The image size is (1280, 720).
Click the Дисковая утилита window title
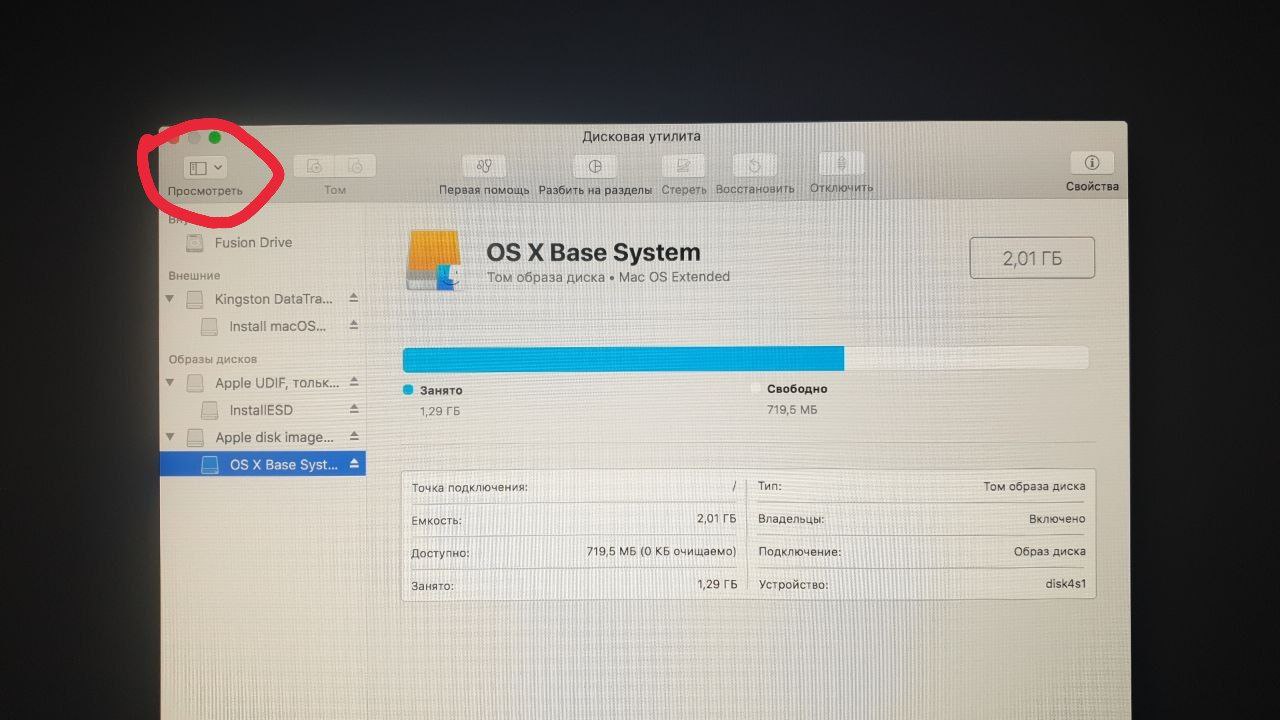tap(641, 136)
